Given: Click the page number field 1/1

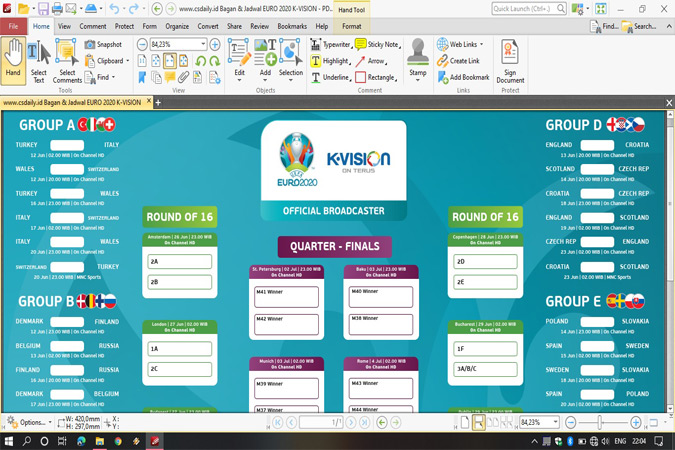Looking at the screenshot, I should coord(321,423).
